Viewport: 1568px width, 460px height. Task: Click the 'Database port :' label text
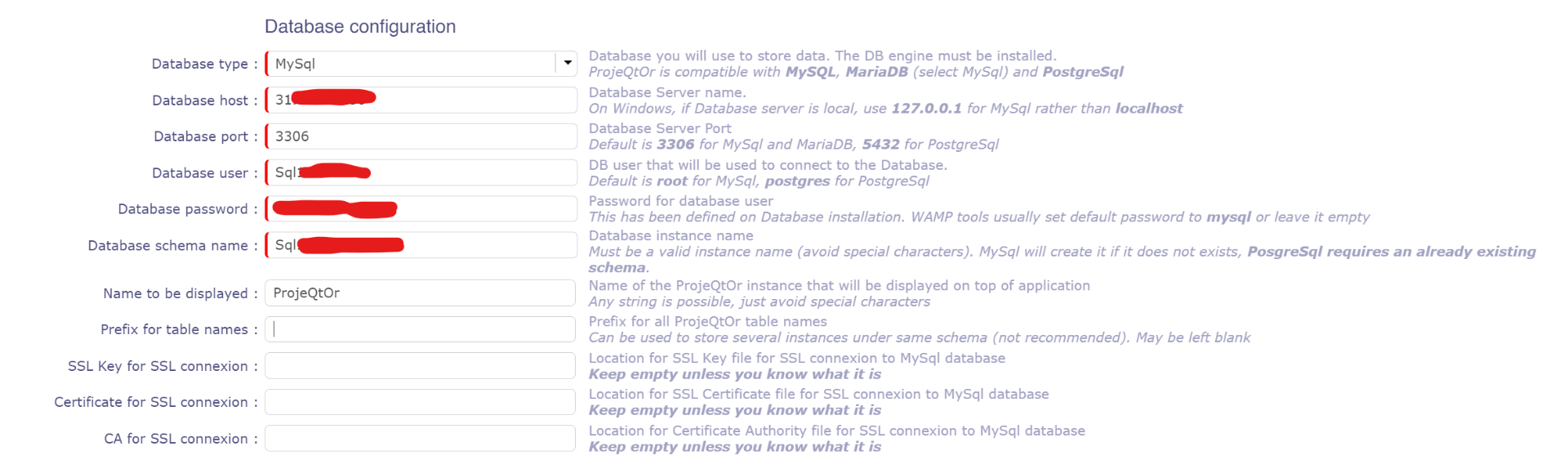pyautogui.click(x=205, y=136)
